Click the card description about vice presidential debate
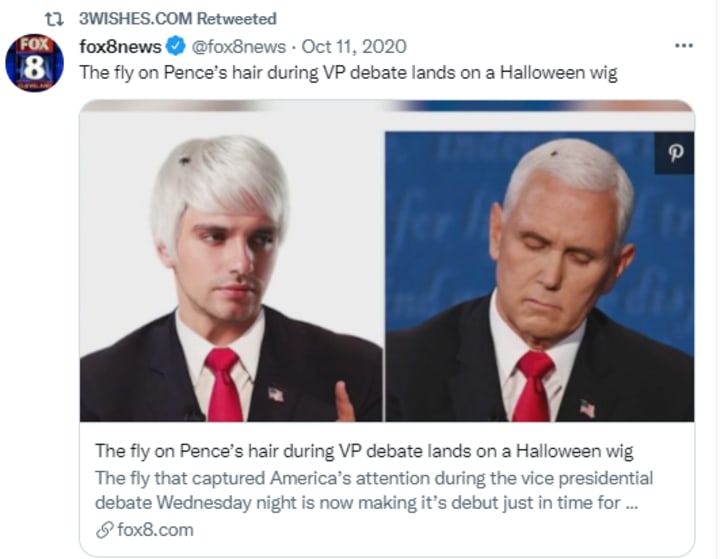Viewport: 720px width, 559px height. (374, 490)
